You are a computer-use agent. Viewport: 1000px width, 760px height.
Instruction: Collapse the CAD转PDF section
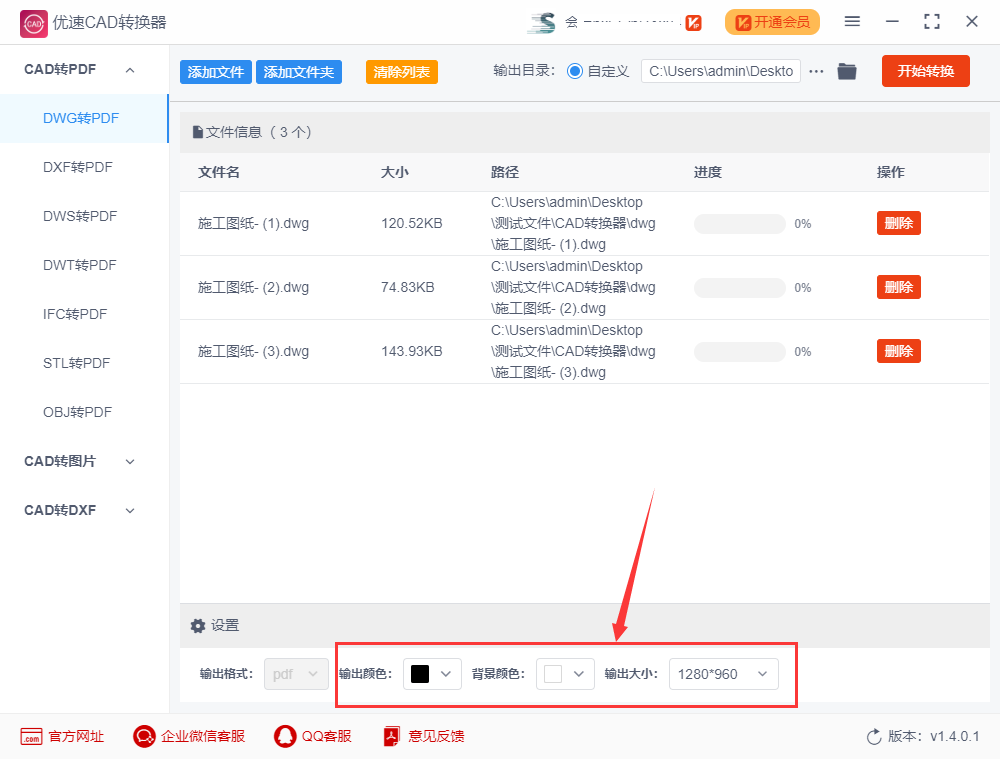click(x=130, y=70)
